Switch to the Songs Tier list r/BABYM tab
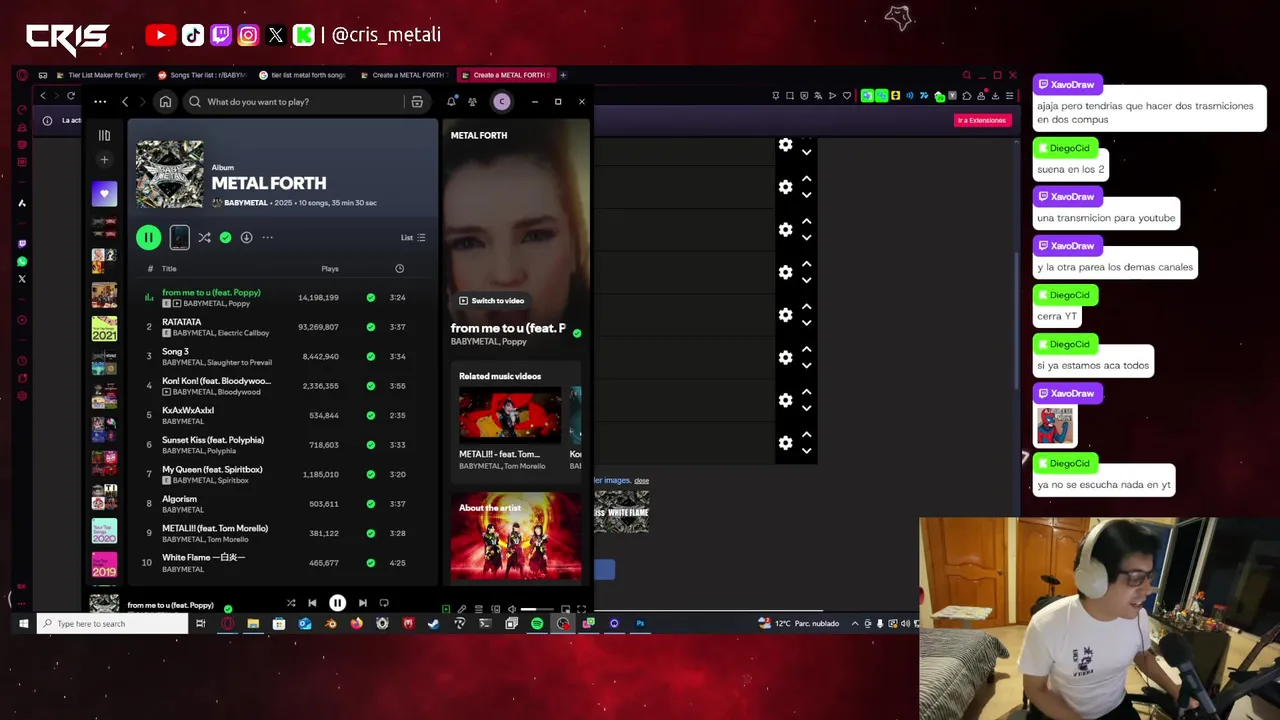The image size is (1280, 720). 202,75
